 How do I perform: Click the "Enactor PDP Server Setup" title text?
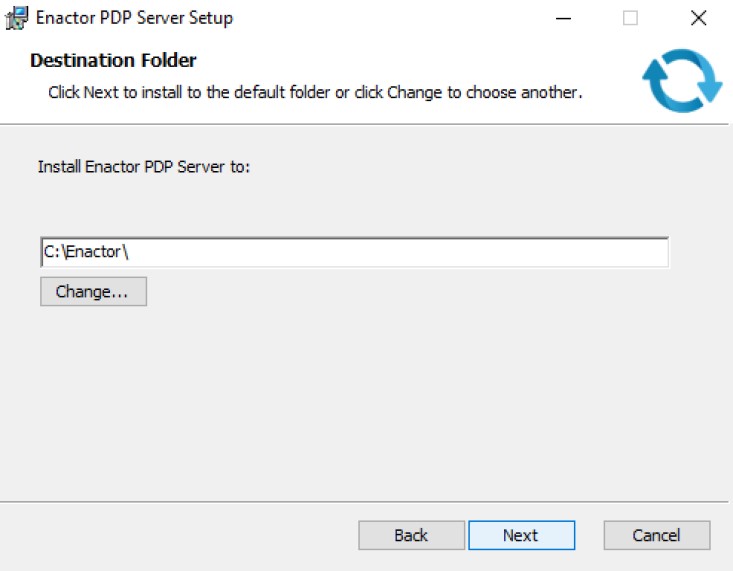pos(134,18)
